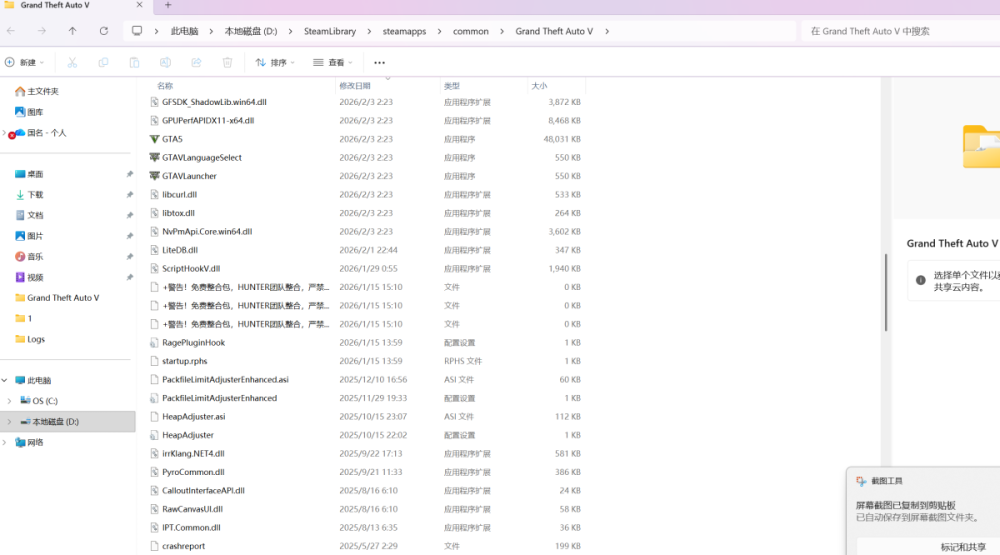Click the Rename icon in toolbar
Image resolution: width=1000 pixels, height=555 pixels.
click(x=165, y=62)
